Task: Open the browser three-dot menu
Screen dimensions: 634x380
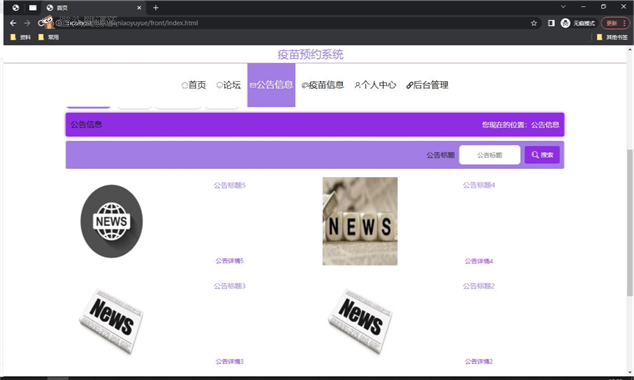Action: [x=624, y=23]
